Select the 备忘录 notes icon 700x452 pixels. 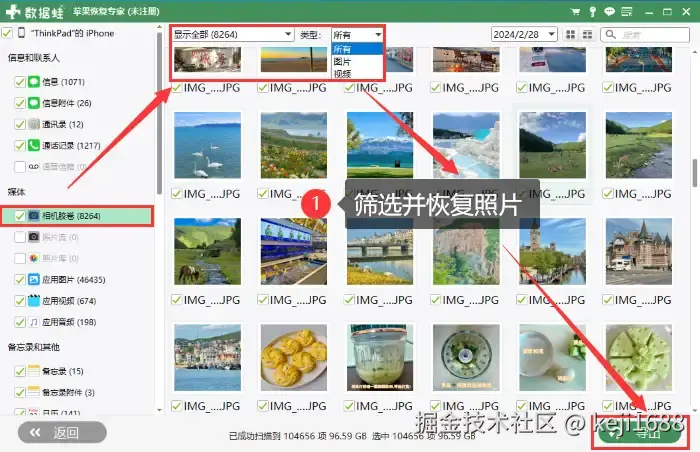34,371
